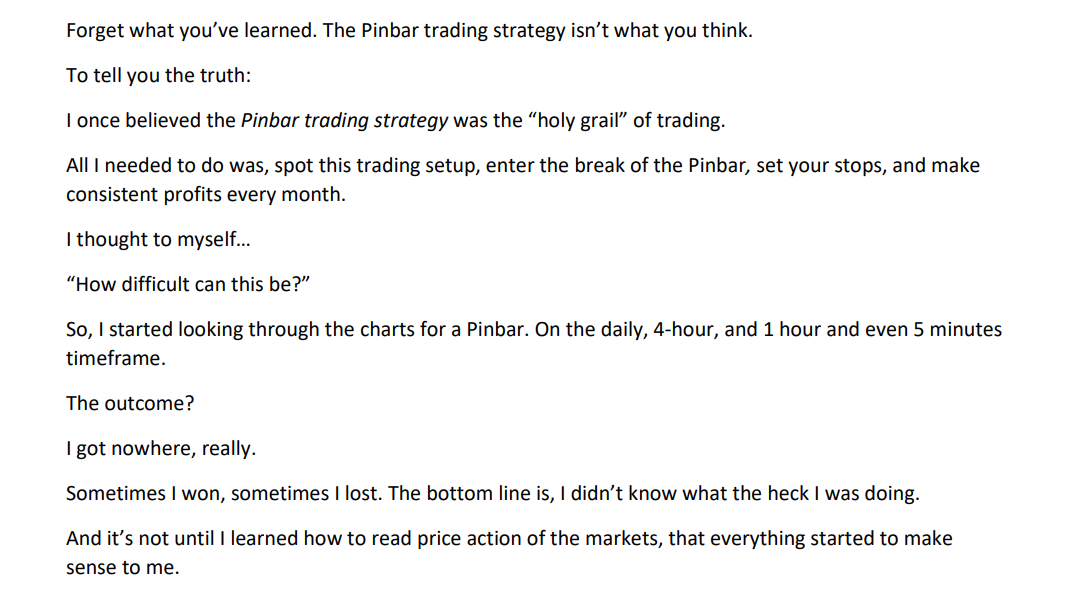Click the words 'what the heck I was doing'

click(800, 494)
